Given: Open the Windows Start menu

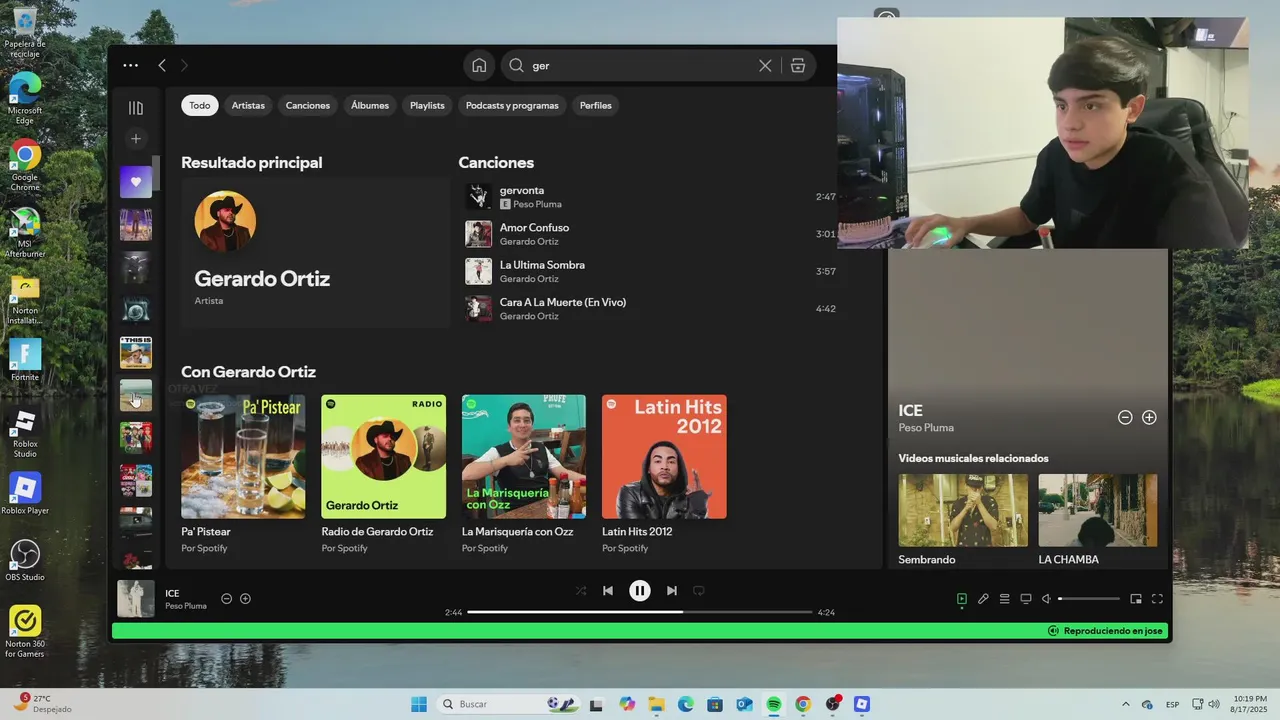Looking at the screenshot, I should (x=419, y=704).
